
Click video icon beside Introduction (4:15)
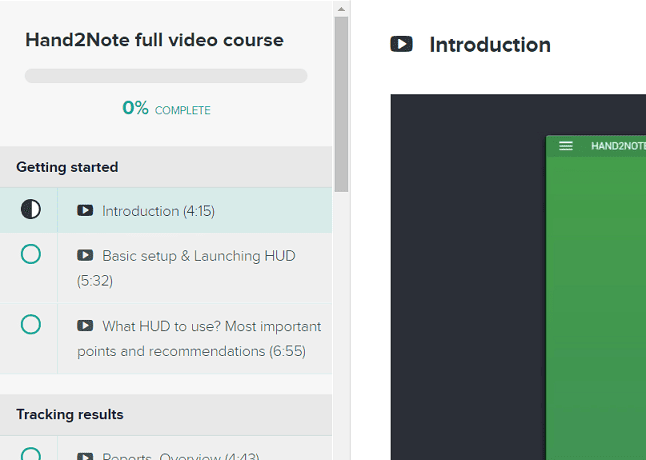(85, 211)
